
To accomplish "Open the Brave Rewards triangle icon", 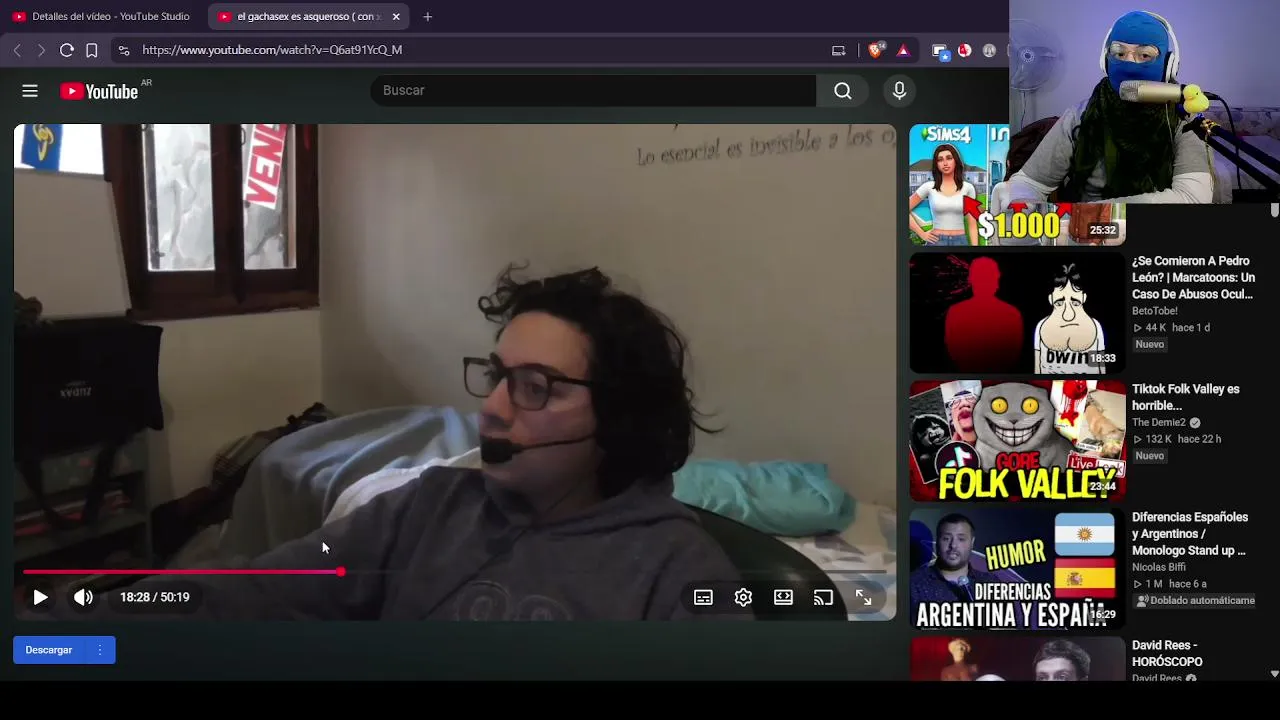I will [903, 50].
